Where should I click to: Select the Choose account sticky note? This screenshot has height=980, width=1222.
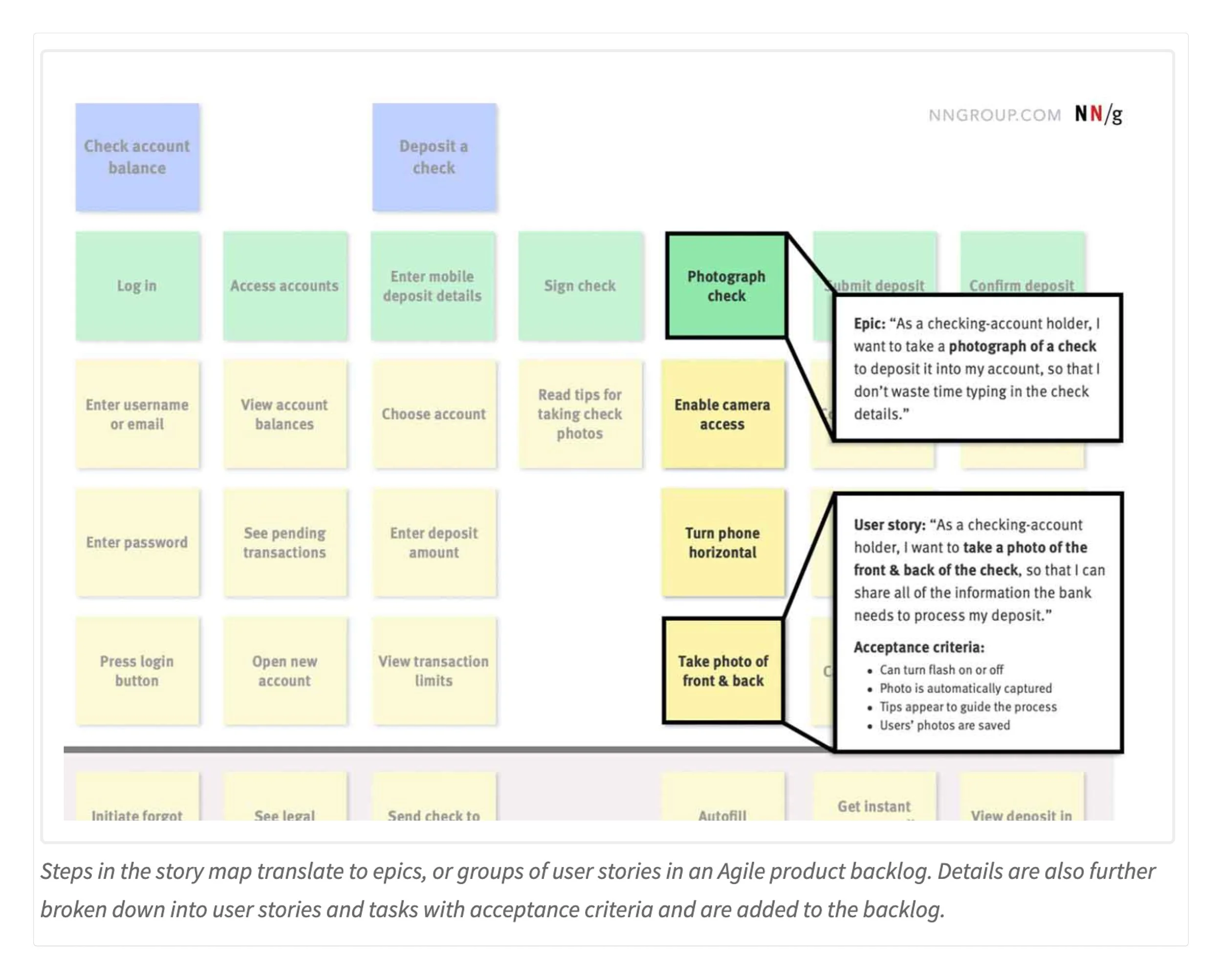[x=434, y=414]
